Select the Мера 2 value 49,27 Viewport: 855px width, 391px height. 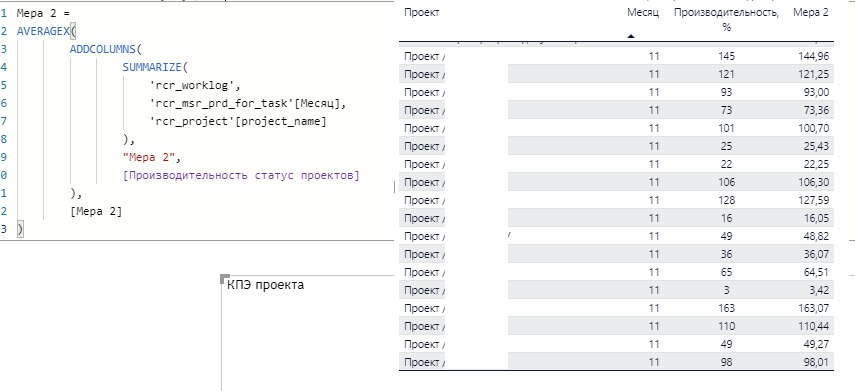(817, 344)
